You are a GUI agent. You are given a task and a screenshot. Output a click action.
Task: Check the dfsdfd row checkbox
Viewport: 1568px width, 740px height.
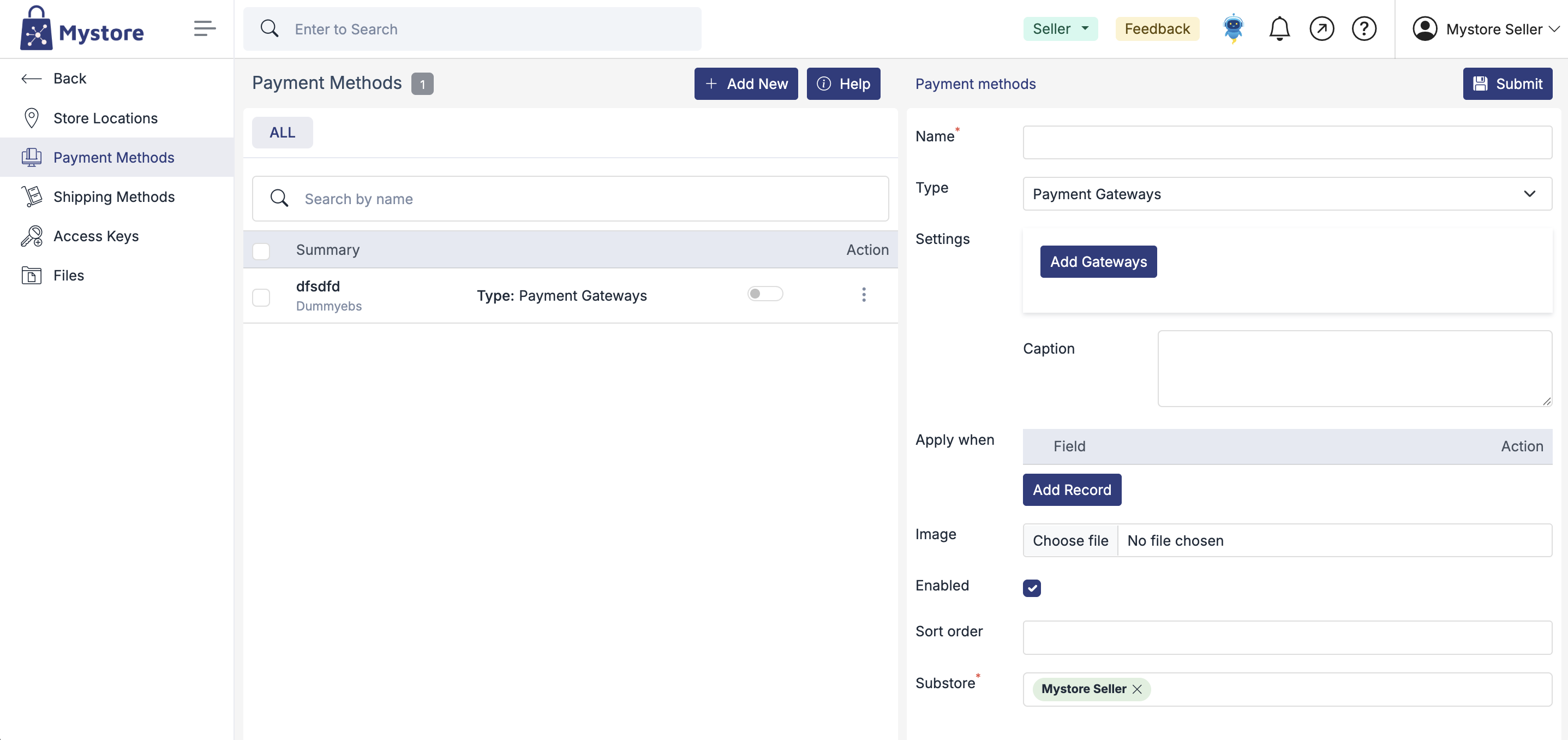261,297
